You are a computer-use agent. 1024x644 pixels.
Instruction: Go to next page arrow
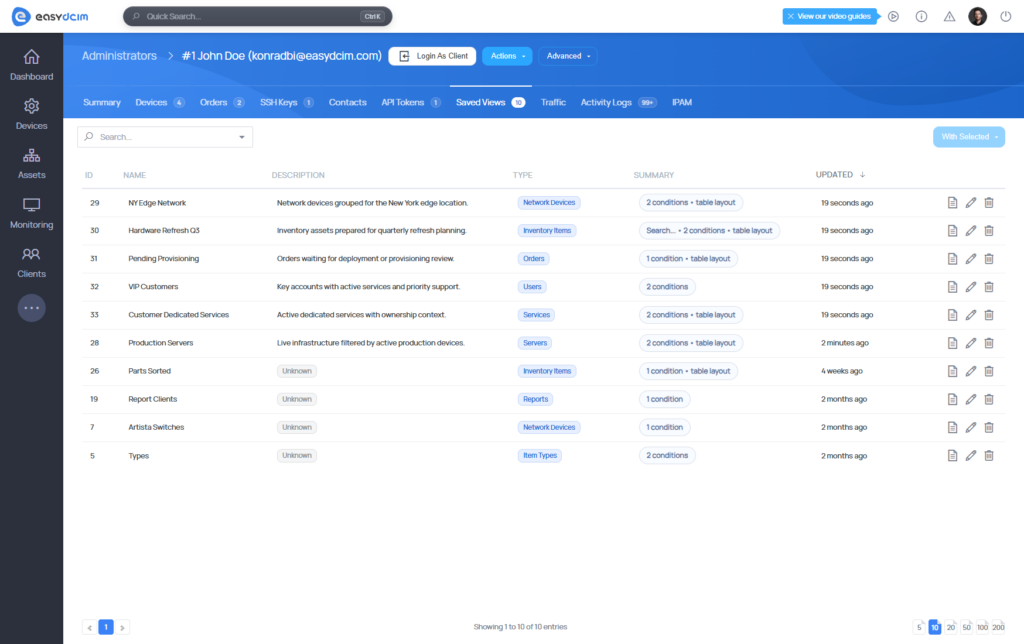122,628
